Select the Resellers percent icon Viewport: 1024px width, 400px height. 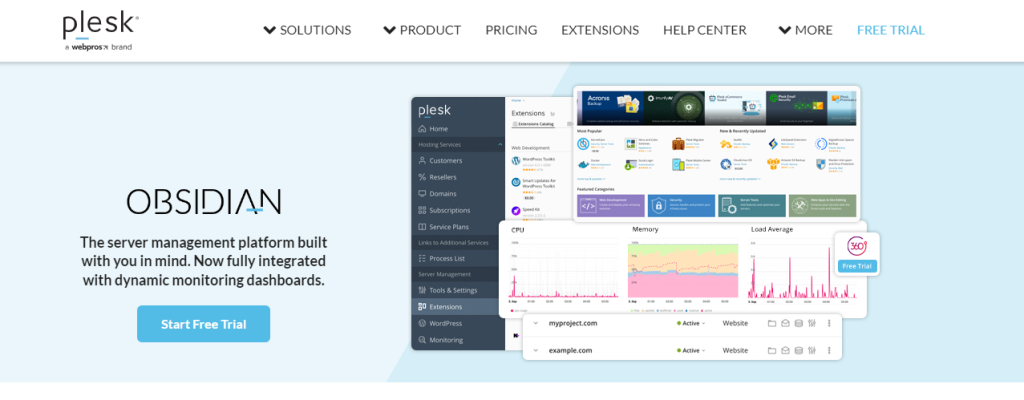(422, 177)
